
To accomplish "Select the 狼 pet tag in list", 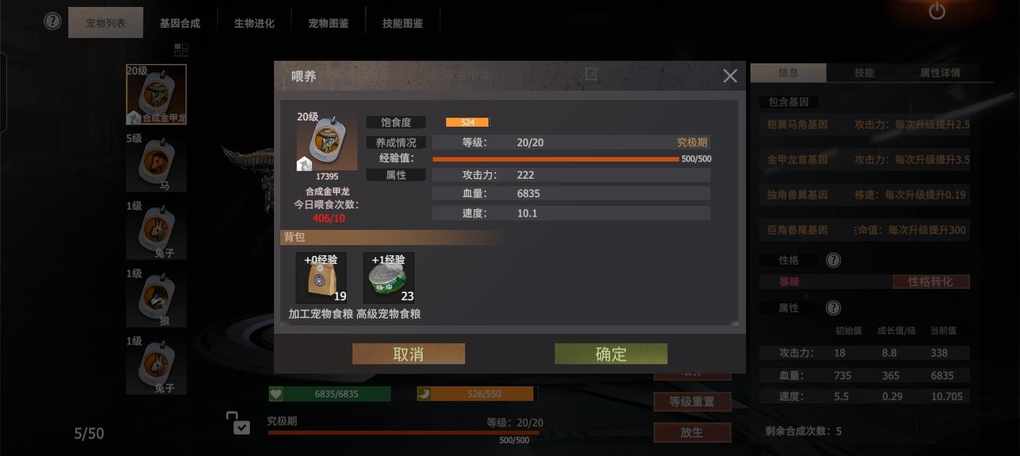I will point(156,298).
